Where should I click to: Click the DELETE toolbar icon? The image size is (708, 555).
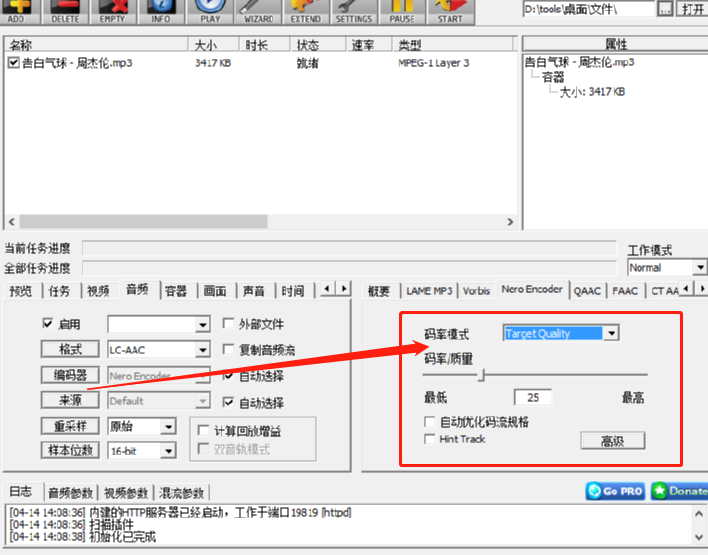click(x=65, y=11)
